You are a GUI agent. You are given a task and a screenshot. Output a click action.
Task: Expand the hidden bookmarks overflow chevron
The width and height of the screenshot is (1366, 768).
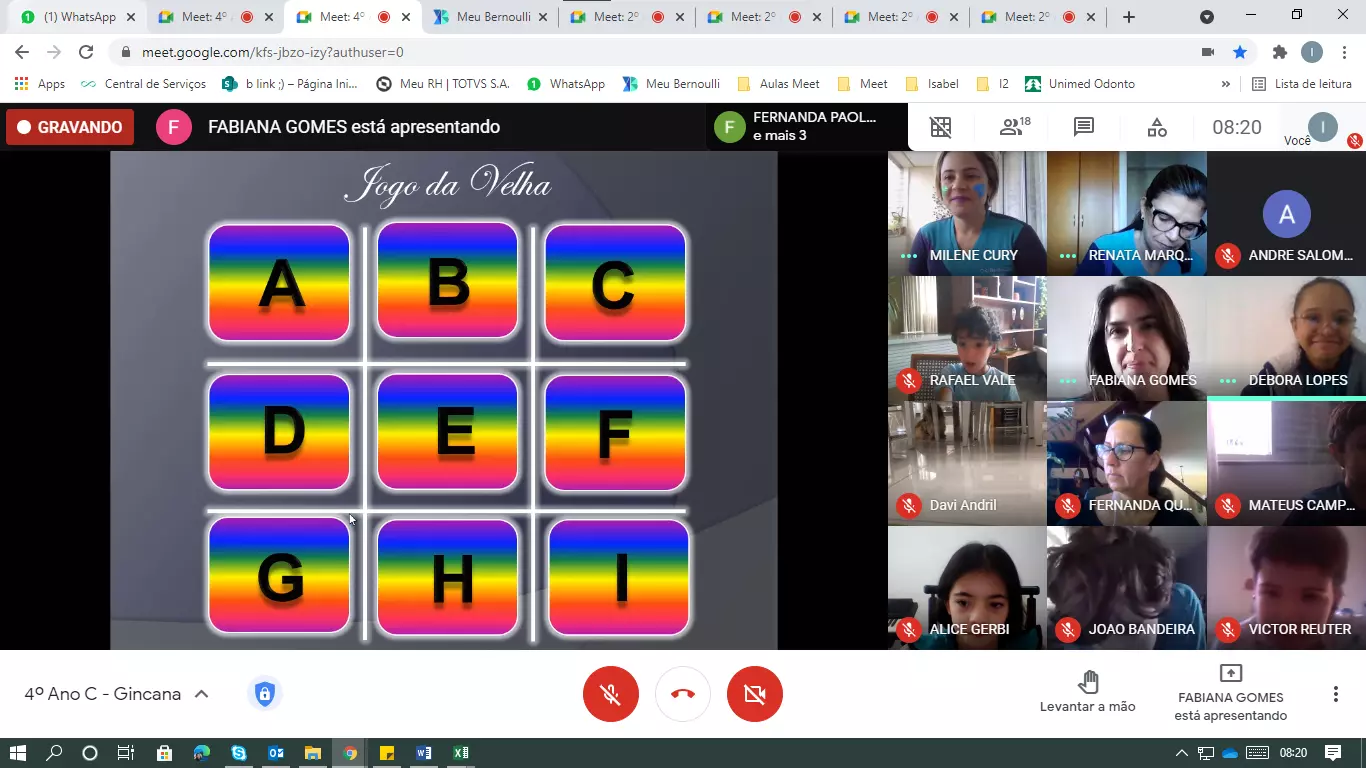tap(1226, 84)
